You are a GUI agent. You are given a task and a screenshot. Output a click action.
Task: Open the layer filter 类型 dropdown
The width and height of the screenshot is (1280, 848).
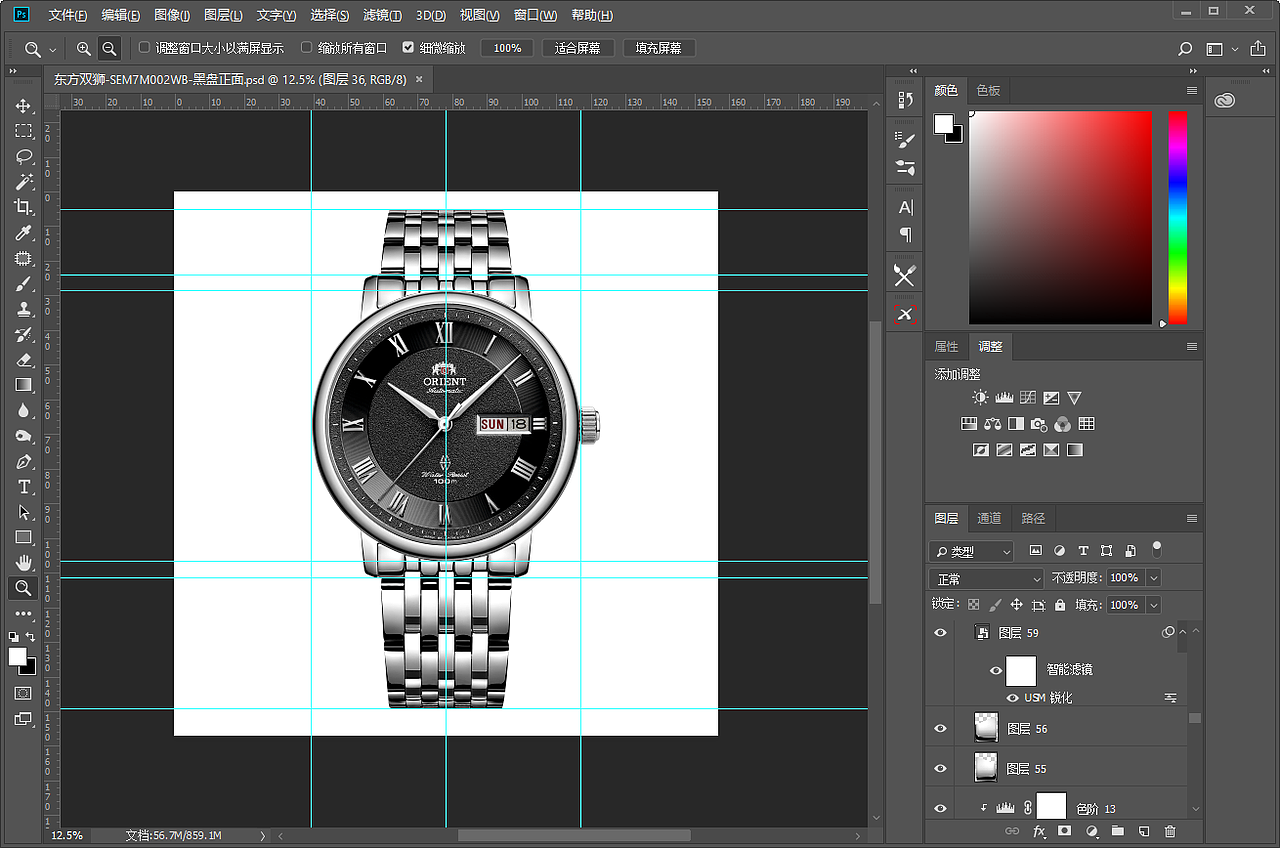971,551
